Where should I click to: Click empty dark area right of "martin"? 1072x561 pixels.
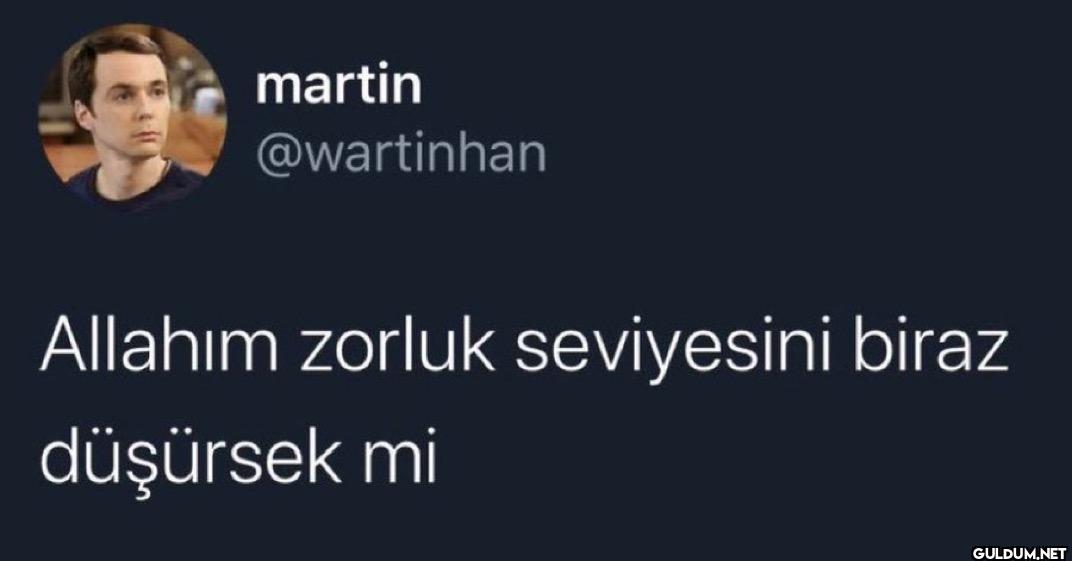tap(684, 85)
